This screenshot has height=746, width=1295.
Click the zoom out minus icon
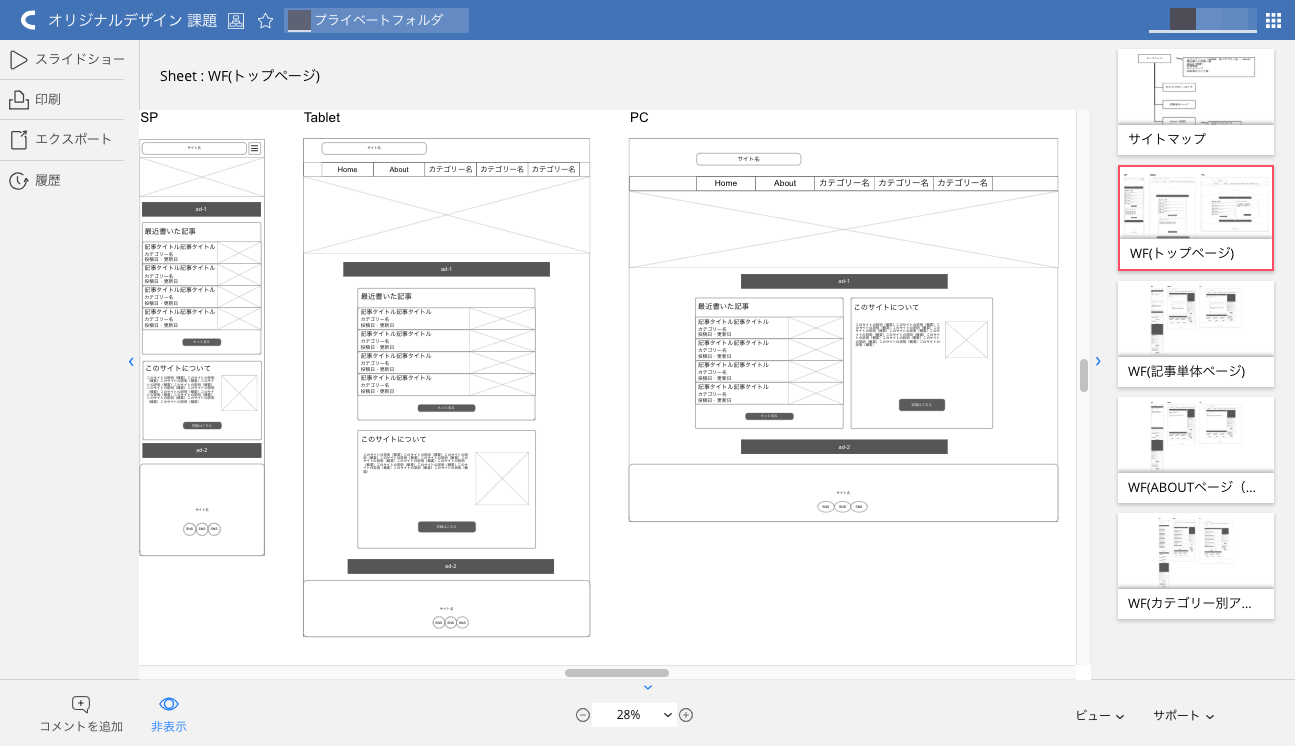coord(583,715)
